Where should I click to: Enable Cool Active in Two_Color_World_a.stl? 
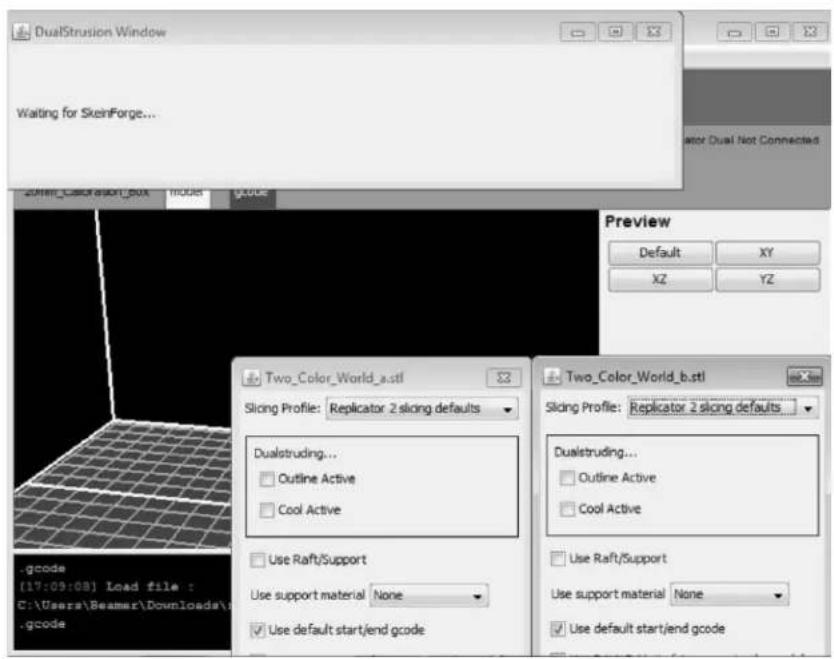point(267,511)
